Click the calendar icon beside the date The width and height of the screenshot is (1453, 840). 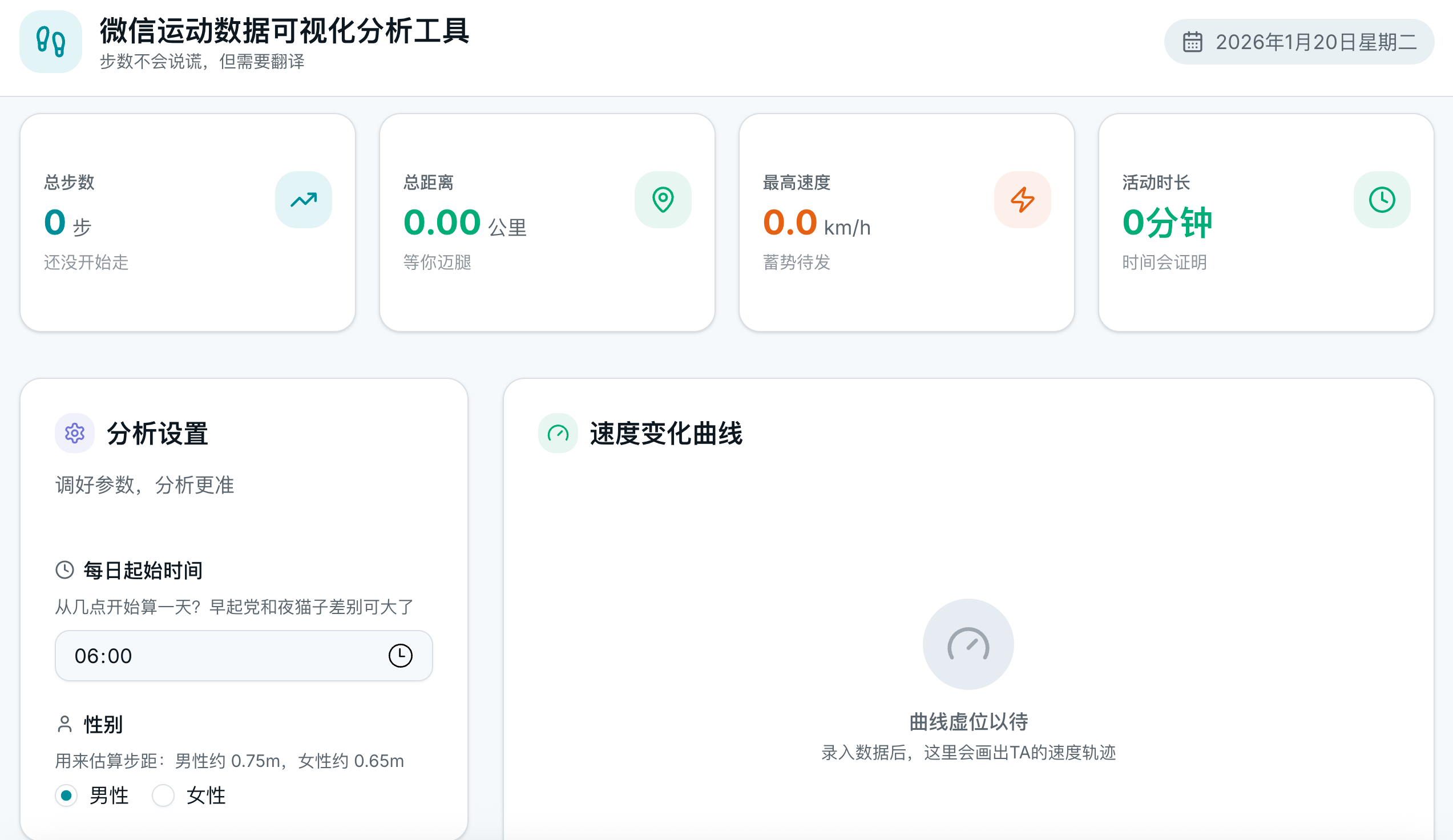click(1192, 42)
